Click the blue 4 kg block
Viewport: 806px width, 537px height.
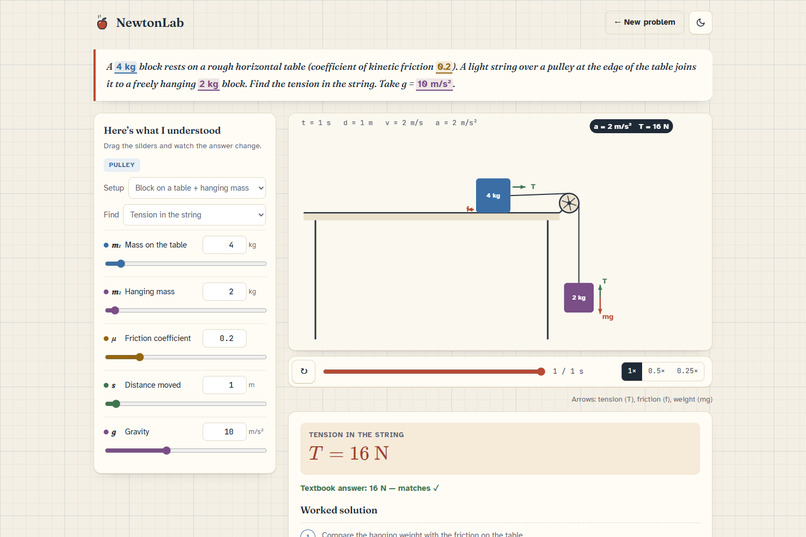click(x=493, y=195)
